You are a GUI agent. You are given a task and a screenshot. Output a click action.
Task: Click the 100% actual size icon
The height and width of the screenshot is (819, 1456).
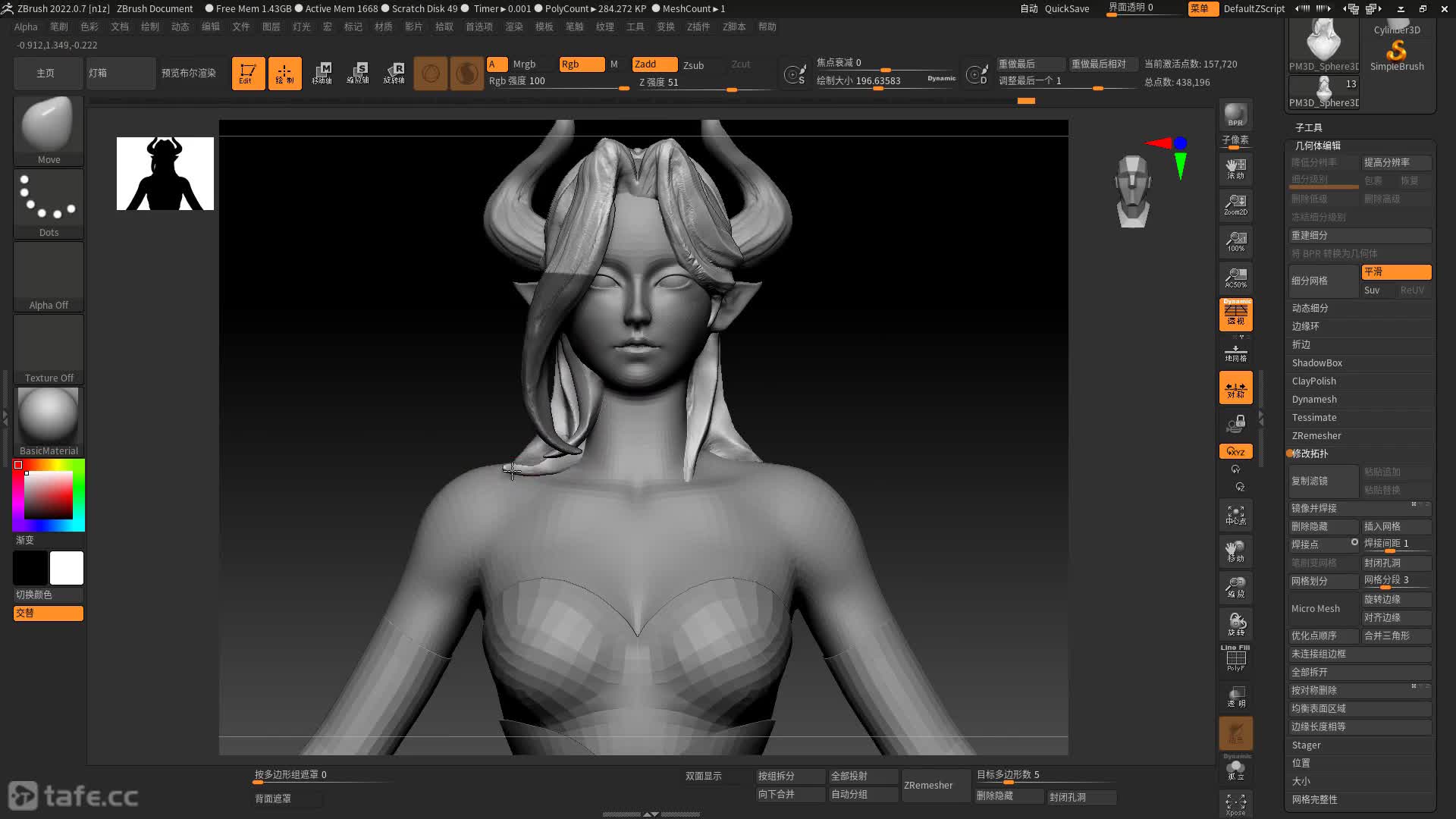(1235, 241)
